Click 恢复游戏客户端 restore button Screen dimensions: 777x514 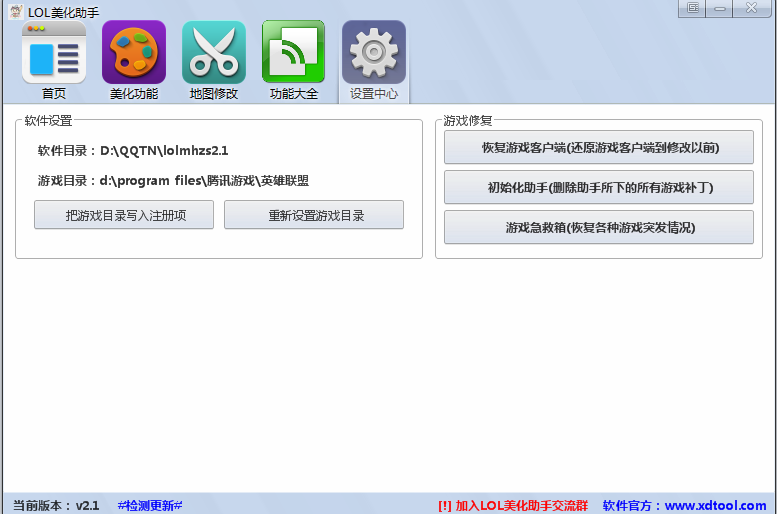[599, 147]
